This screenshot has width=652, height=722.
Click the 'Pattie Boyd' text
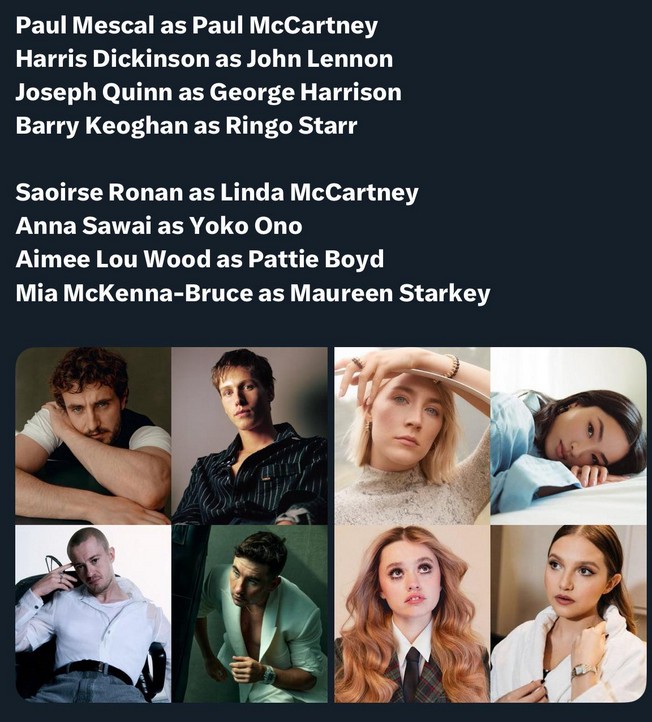(x=316, y=259)
